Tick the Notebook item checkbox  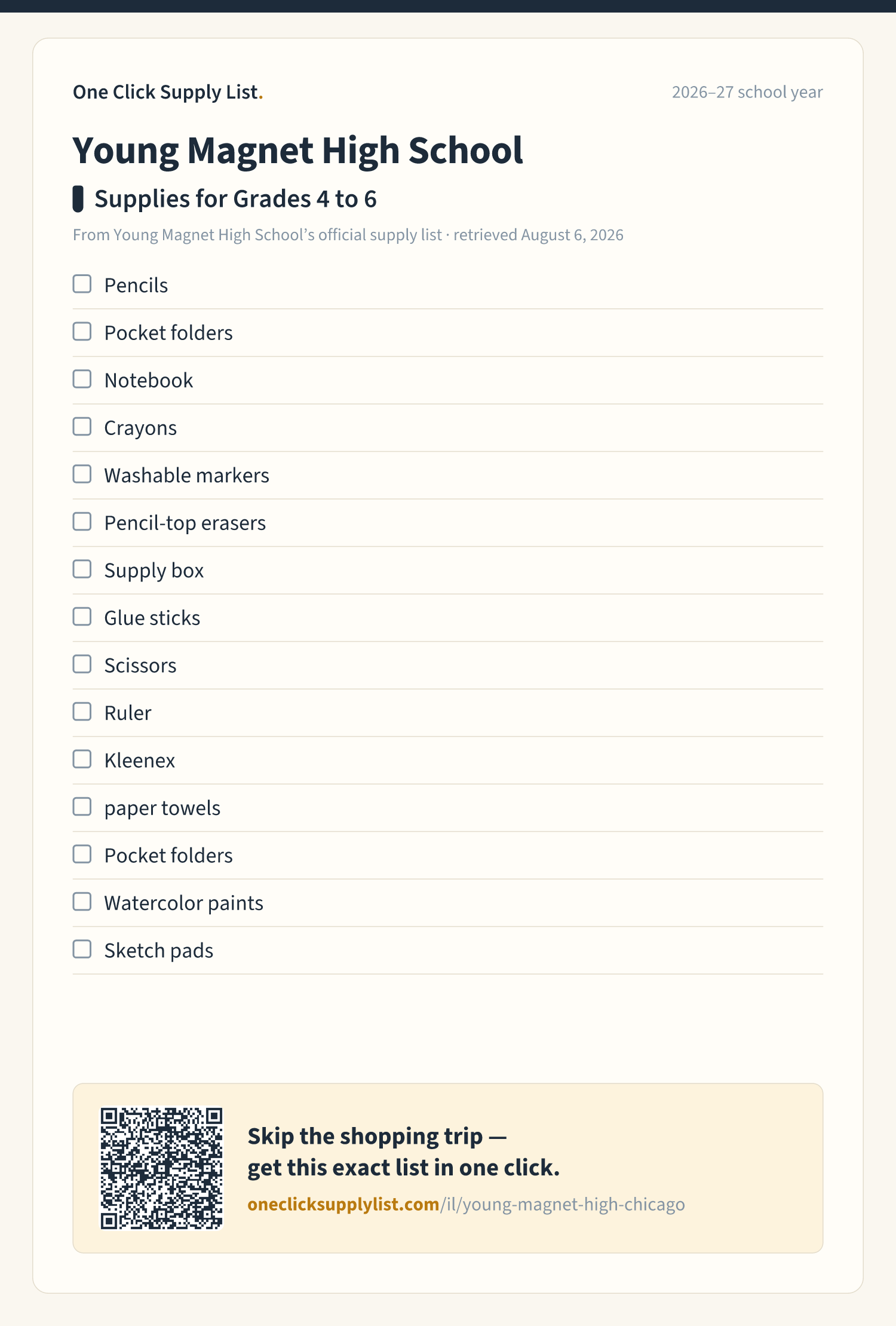click(x=82, y=379)
